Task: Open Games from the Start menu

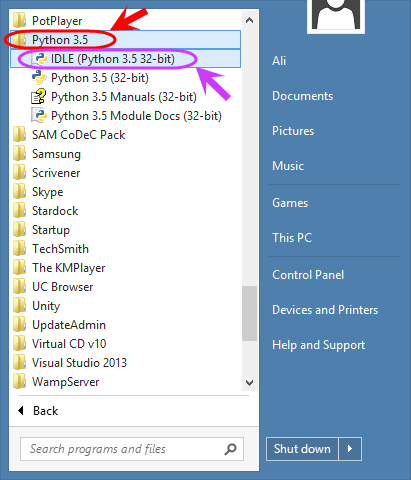Action: coord(290,203)
